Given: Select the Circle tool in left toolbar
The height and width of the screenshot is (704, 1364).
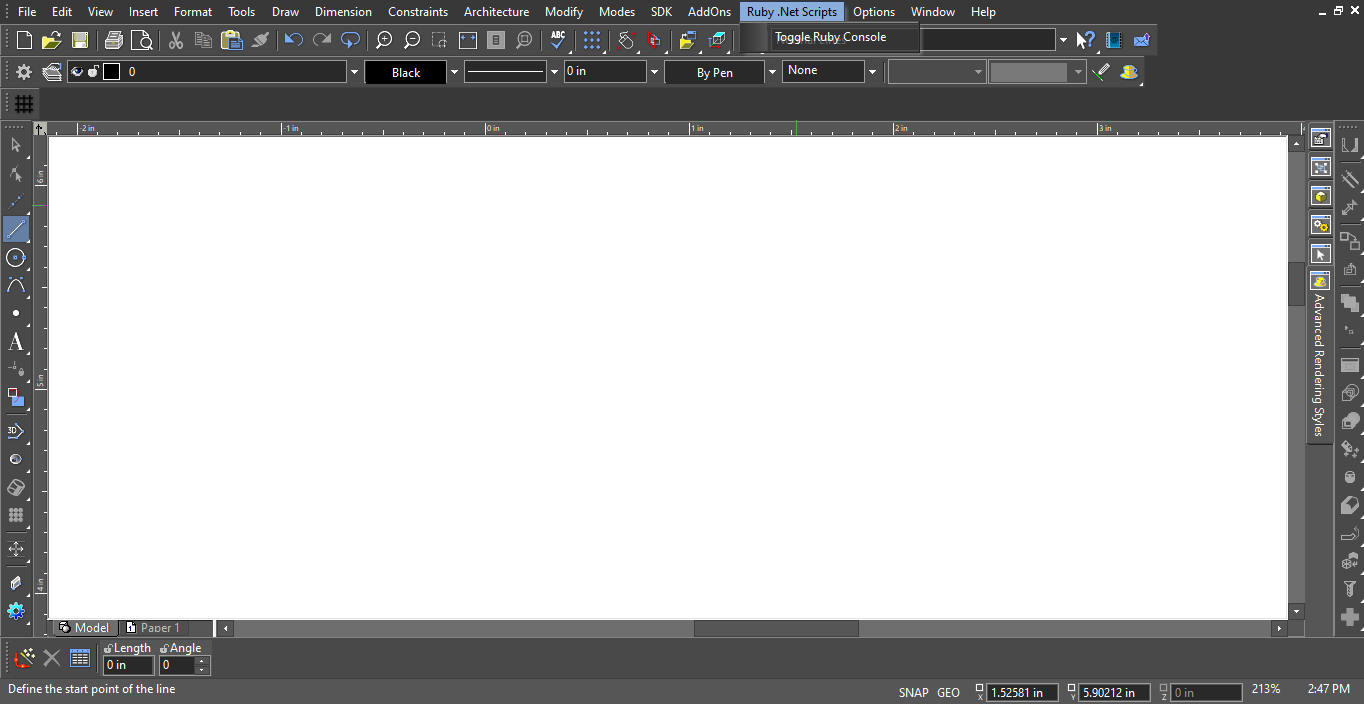Looking at the screenshot, I should pos(16,258).
